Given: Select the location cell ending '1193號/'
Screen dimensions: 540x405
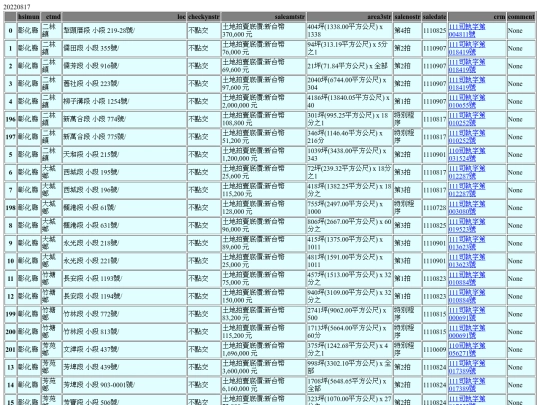Looking at the screenshot, I should tap(124, 279).
